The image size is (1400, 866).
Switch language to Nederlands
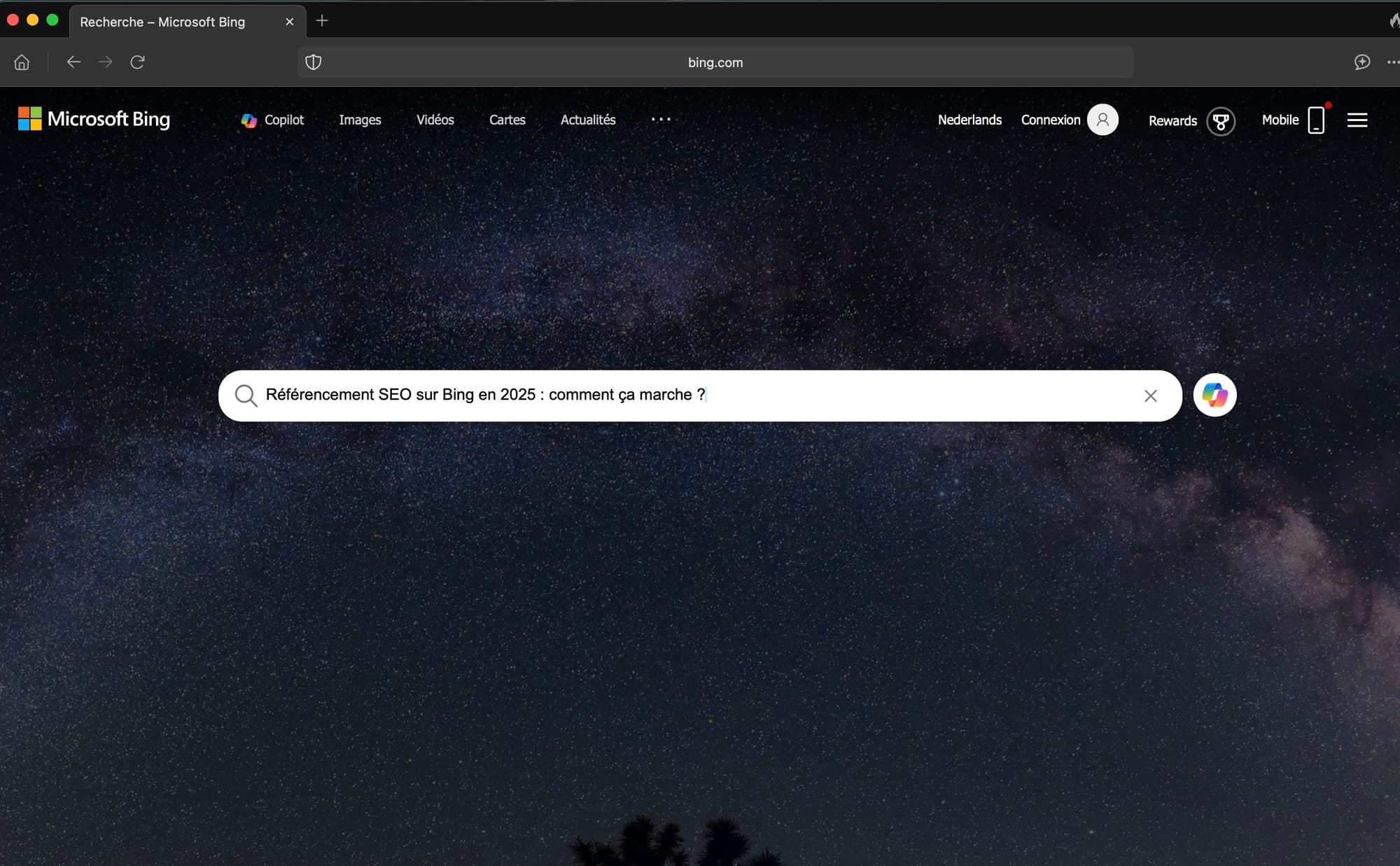pos(969,120)
